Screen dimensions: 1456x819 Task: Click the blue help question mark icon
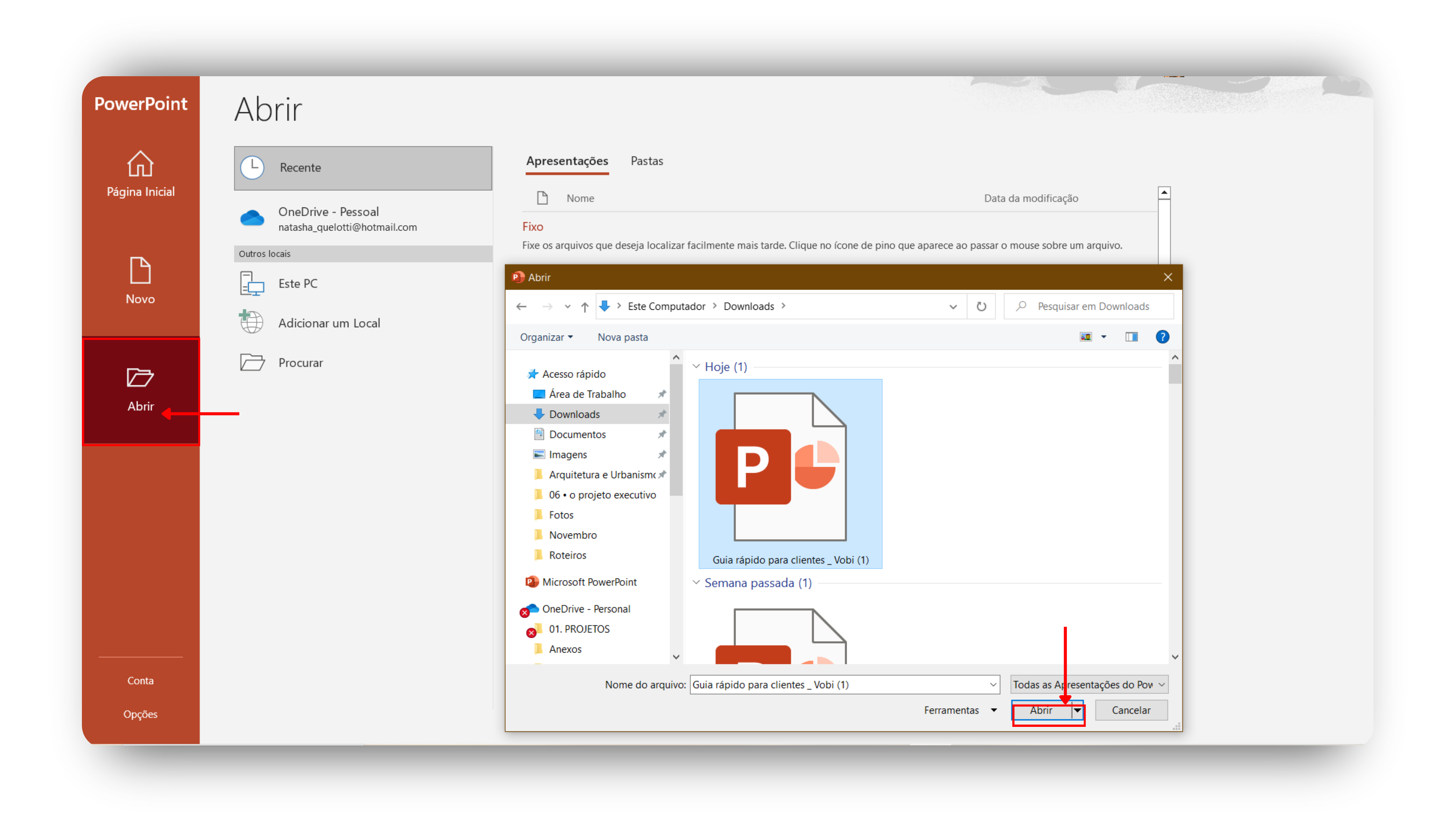(x=1162, y=337)
